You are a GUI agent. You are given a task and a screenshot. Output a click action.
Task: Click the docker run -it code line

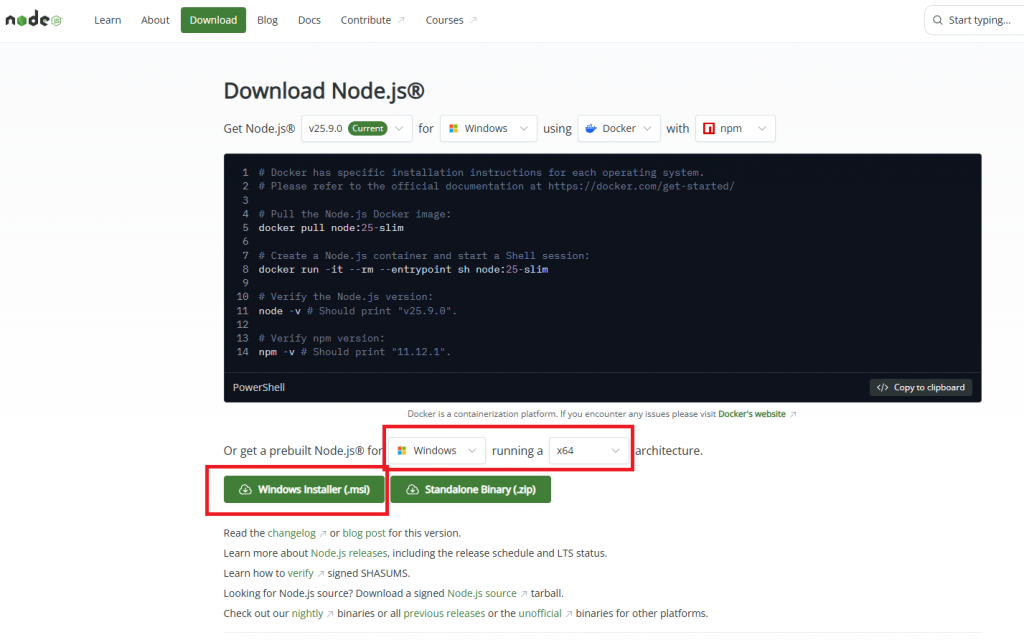click(403, 269)
